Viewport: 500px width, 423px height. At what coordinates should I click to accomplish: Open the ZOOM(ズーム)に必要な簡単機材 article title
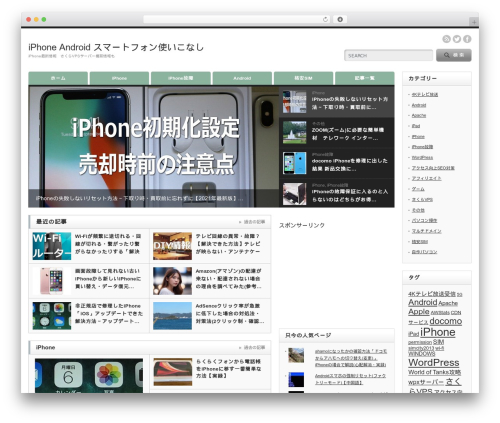tap(348, 134)
